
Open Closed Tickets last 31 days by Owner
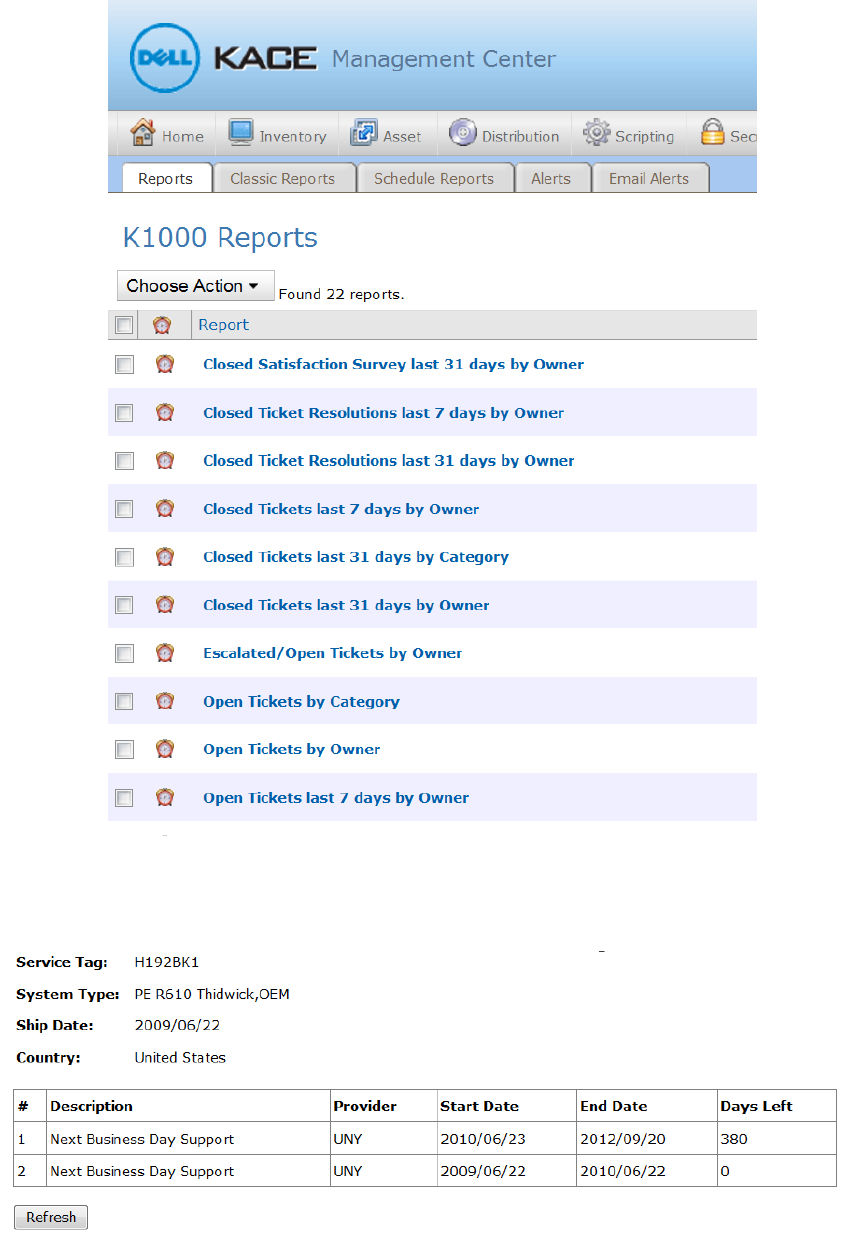click(346, 604)
